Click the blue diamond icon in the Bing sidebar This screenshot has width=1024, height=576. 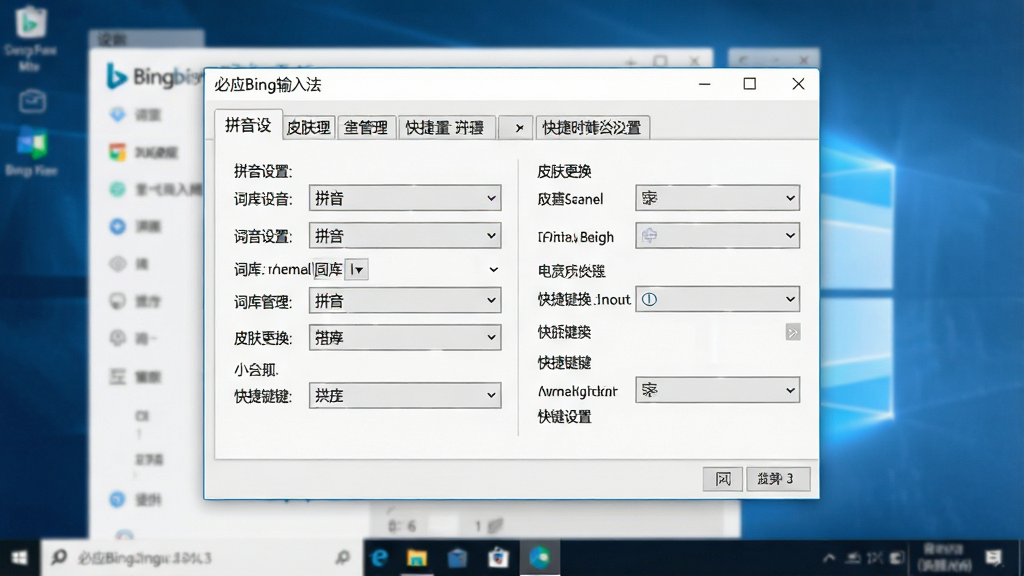tap(118, 115)
